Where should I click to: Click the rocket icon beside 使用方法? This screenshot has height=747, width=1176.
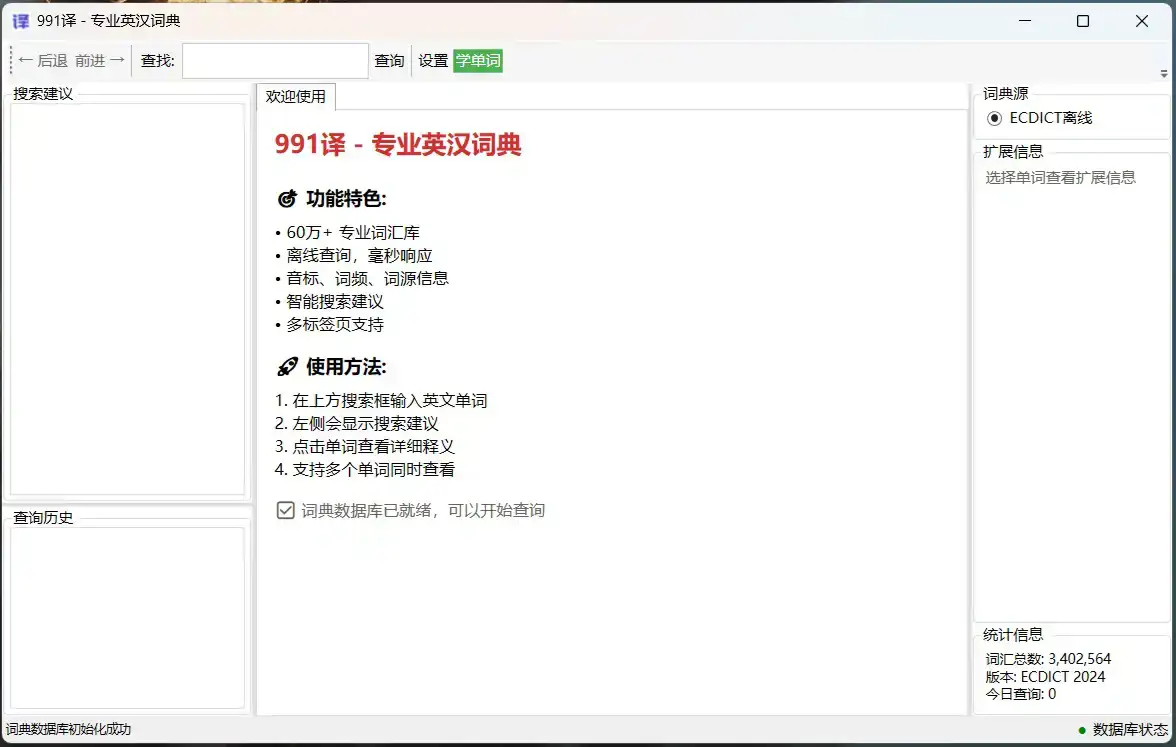click(286, 366)
